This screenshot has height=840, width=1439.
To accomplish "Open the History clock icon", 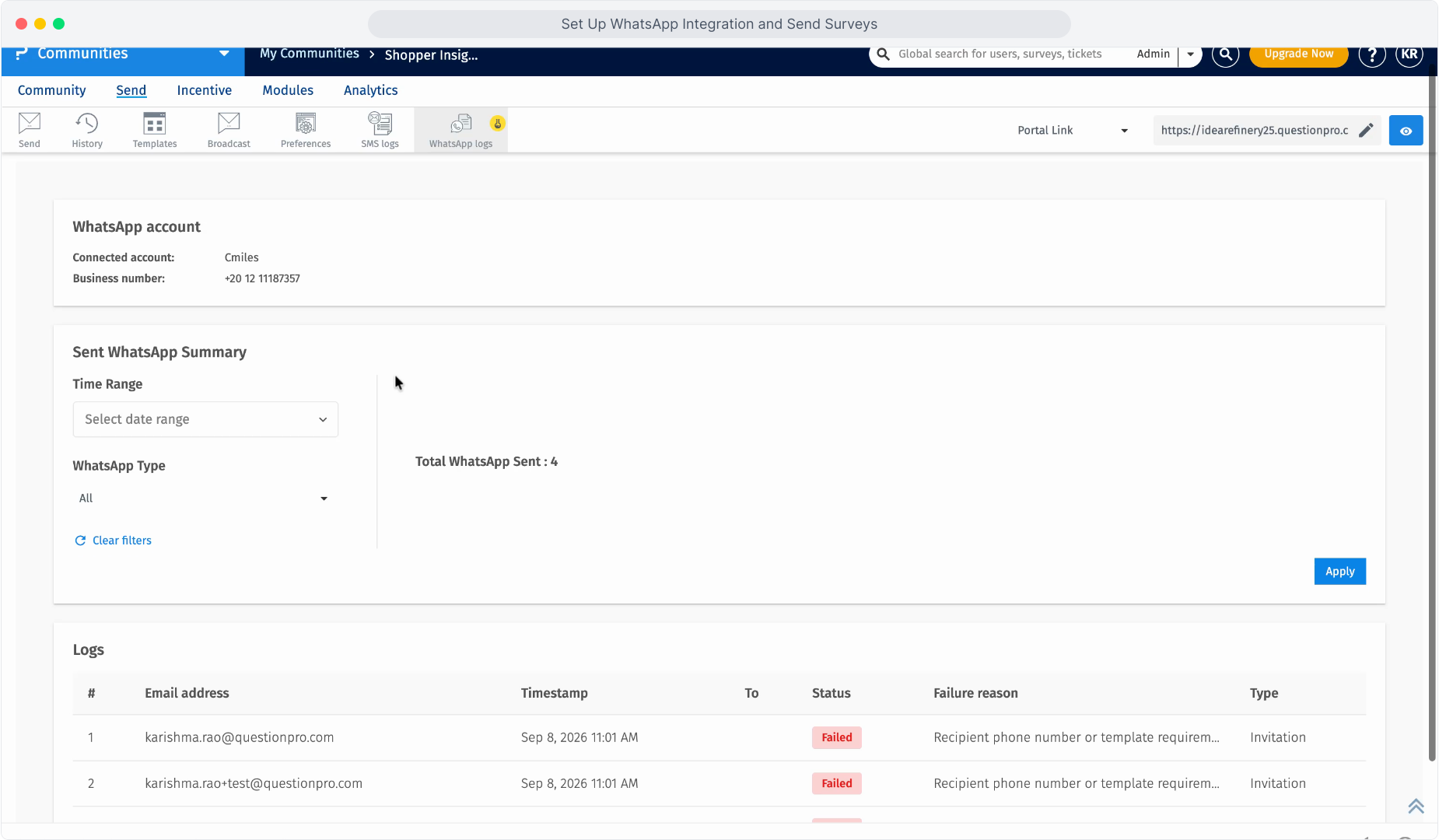I will [87, 130].
